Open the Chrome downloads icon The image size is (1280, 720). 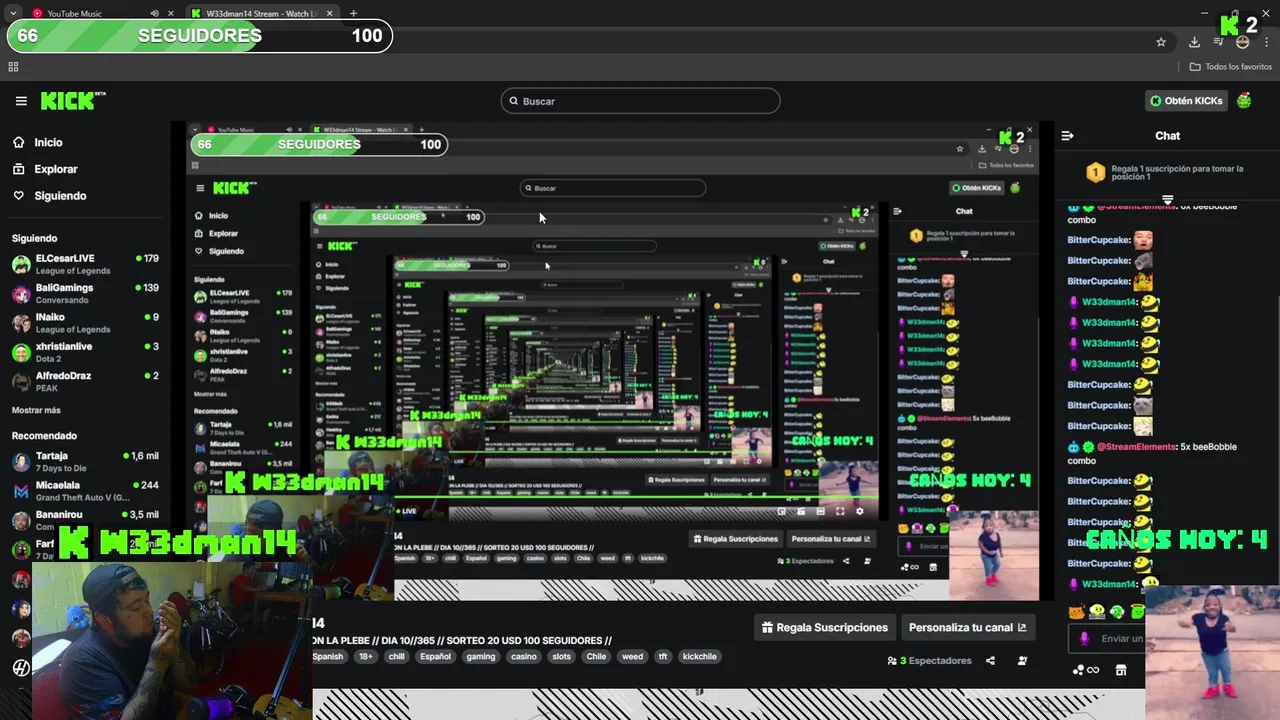(x=1194, y=42)
